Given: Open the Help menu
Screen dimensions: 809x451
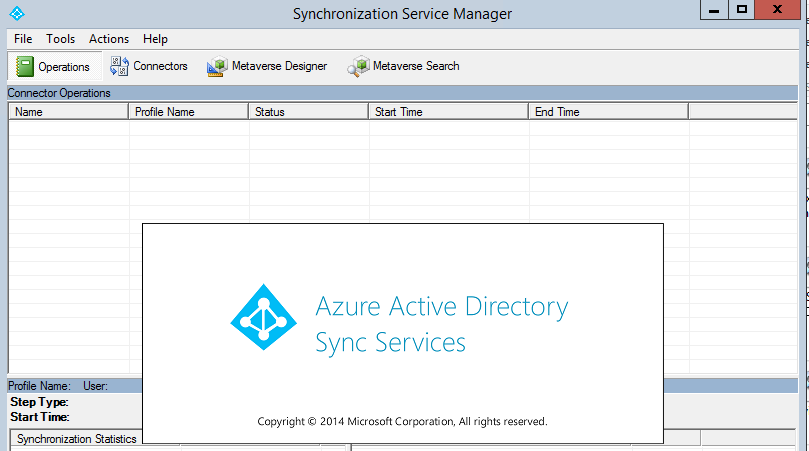Looking at the screenshot, I should click(x=155, y=39).
